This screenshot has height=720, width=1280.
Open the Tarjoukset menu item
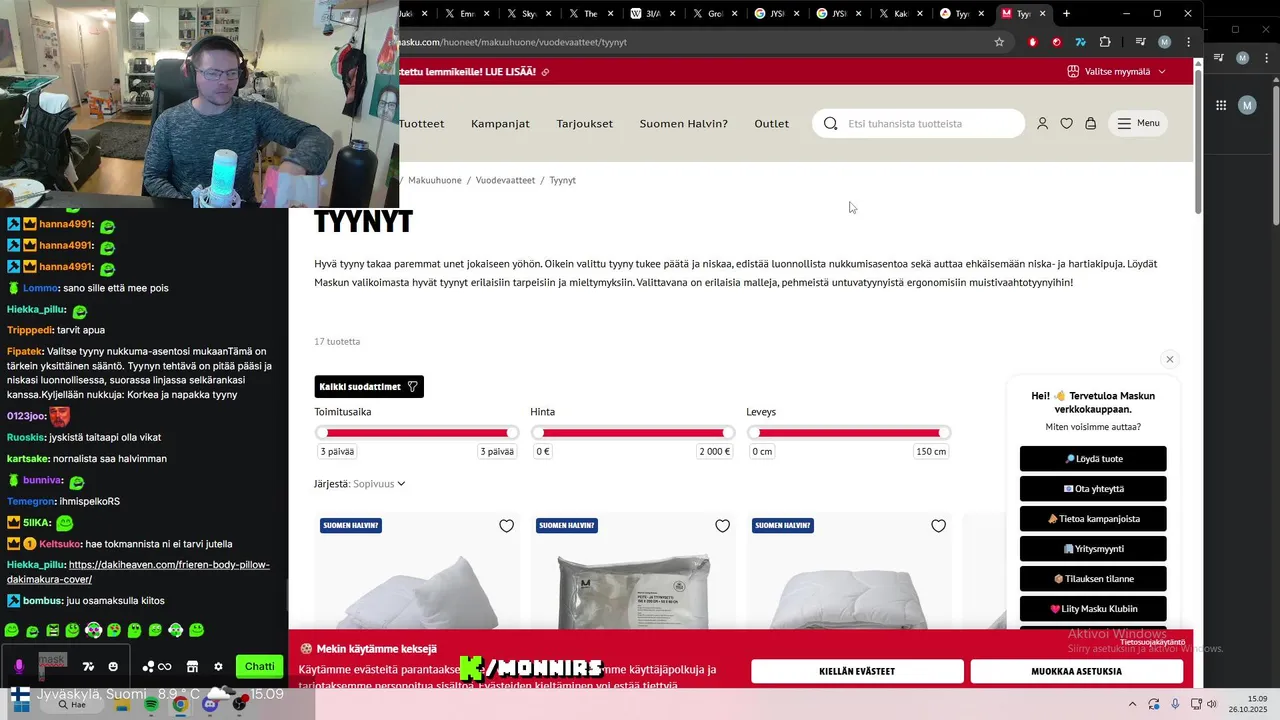(x=585, y=124)
